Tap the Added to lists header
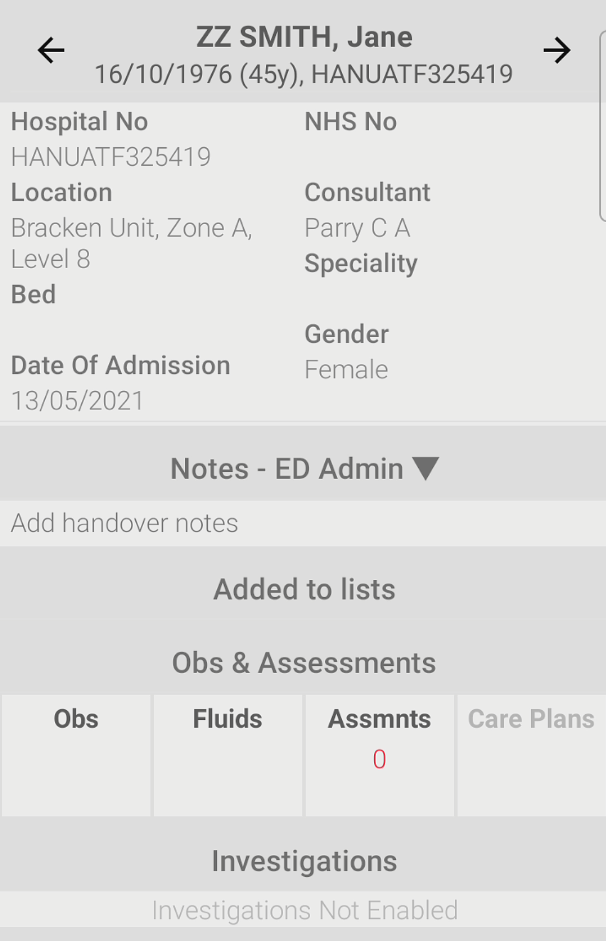This screenshot has height=941, width=606. pyautogui.click(x=304, y=589)
